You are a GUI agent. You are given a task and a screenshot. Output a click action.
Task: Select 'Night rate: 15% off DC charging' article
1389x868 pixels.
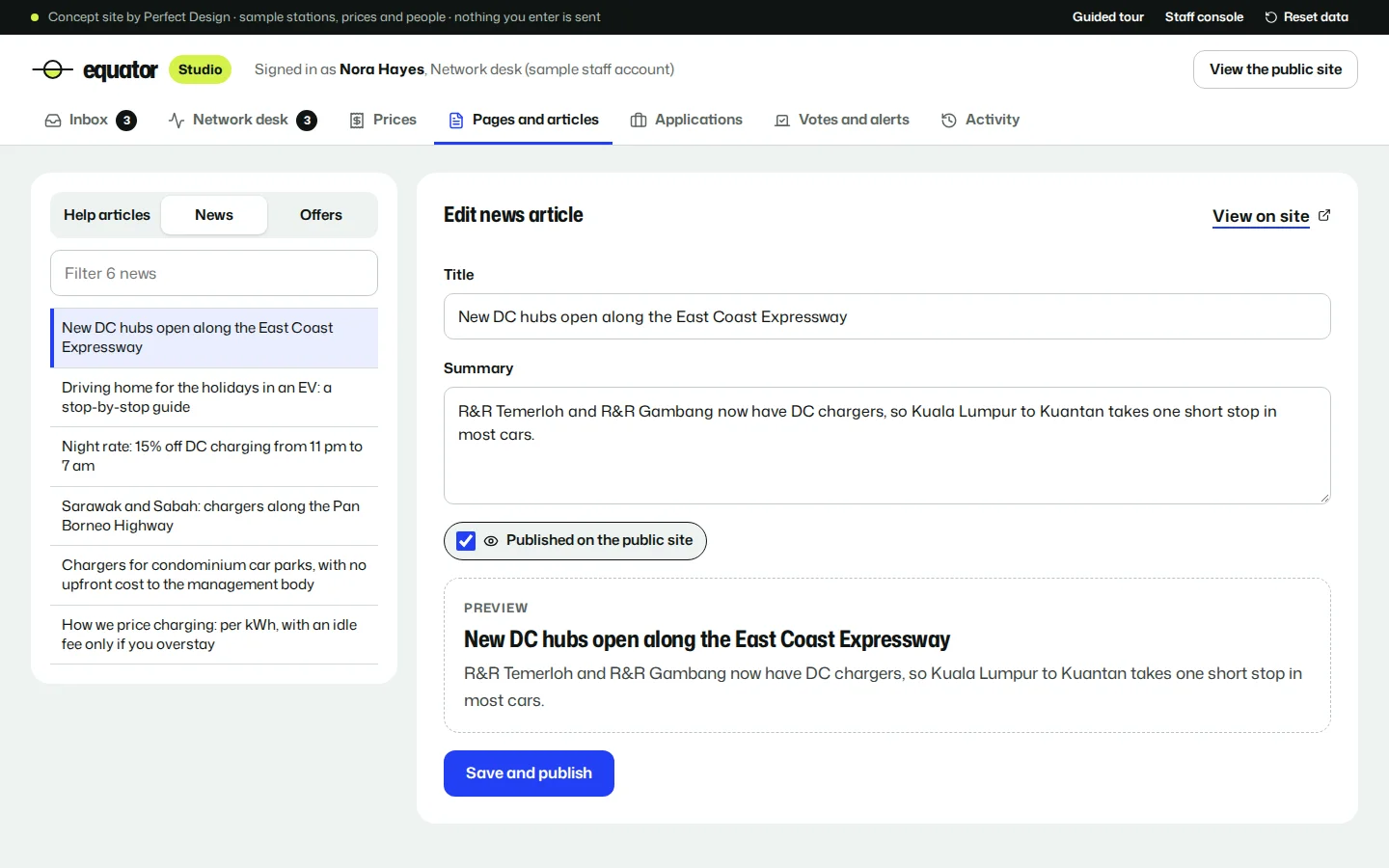(x=214, y=456)
